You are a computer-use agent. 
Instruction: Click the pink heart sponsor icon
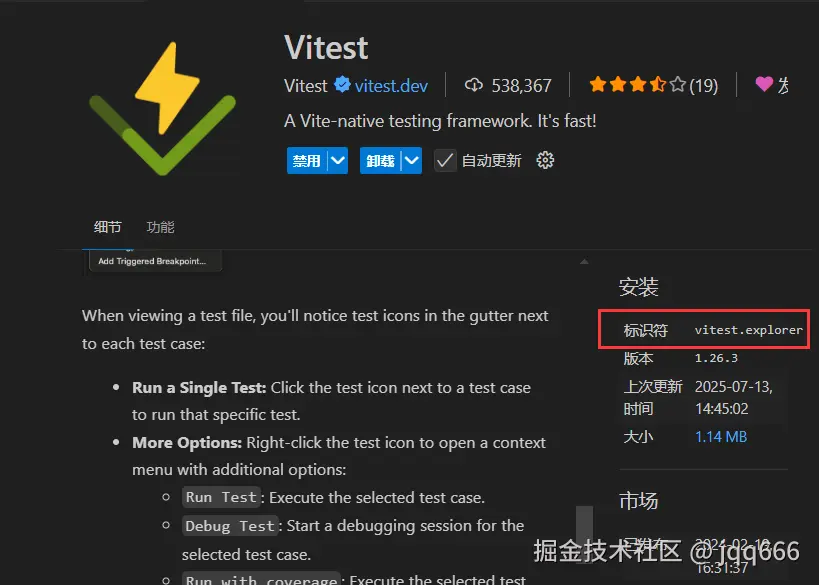click(x=764, y=84)
